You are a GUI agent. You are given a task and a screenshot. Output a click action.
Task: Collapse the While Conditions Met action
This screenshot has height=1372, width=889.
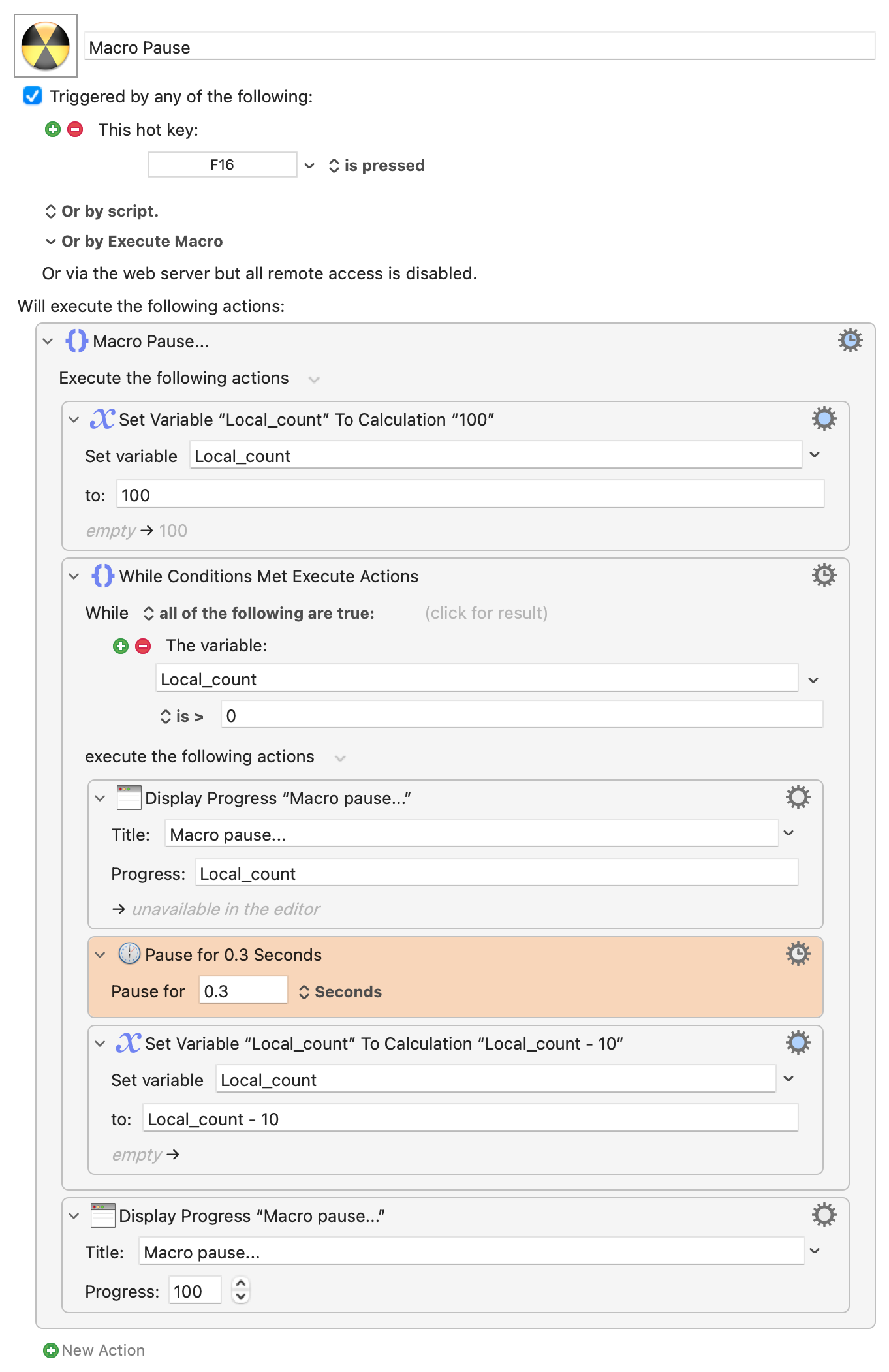(x=74, y=576)
